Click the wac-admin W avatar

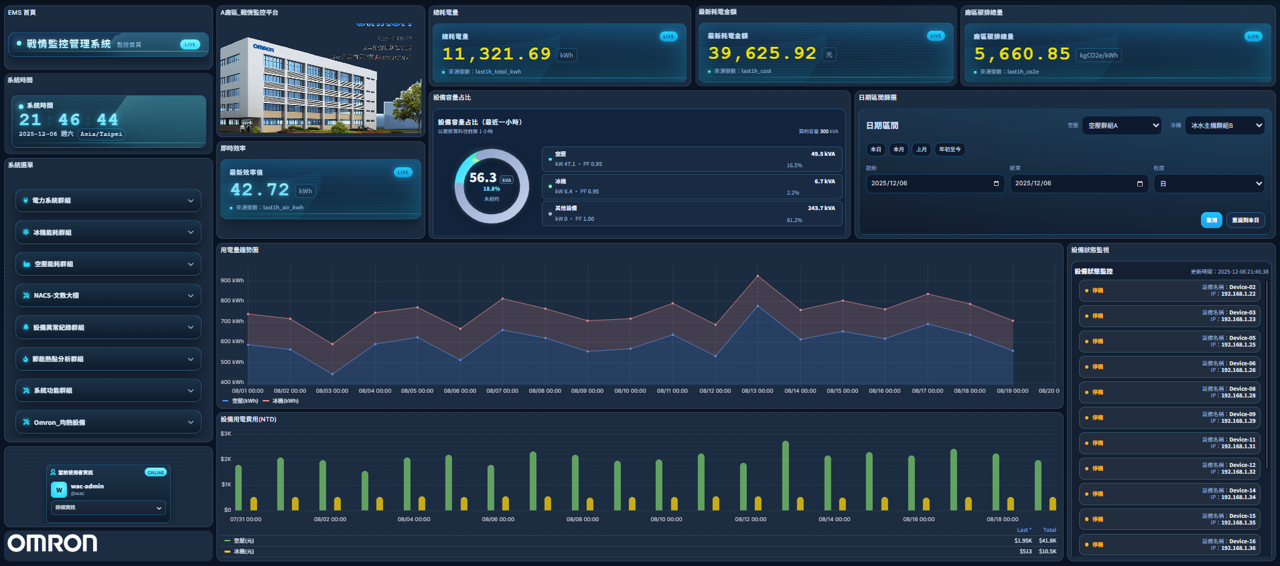point(59,490)
